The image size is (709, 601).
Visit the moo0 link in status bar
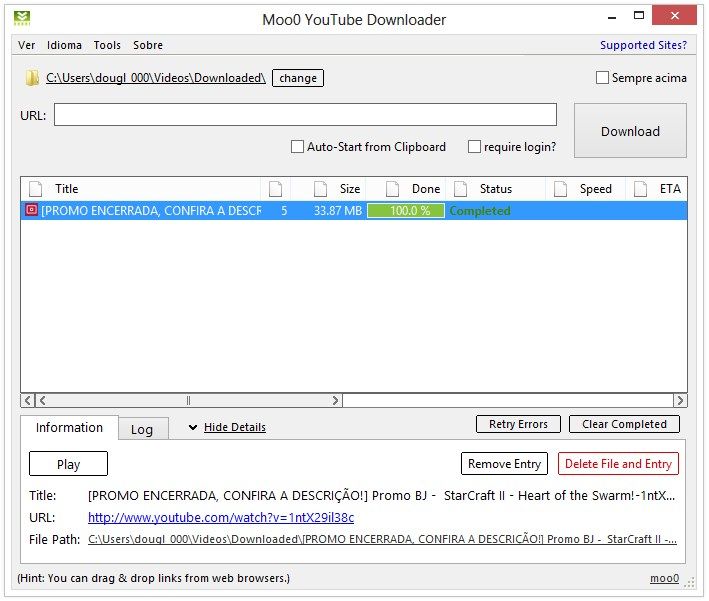coord(664,578)
